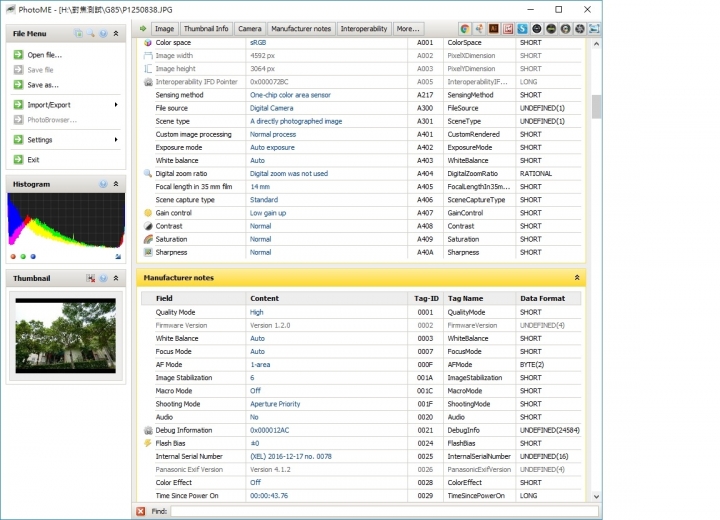Click the Exit green arrow icon
Image resolution: width=720 pixels, height=520 pixels.
pos(18,159)
